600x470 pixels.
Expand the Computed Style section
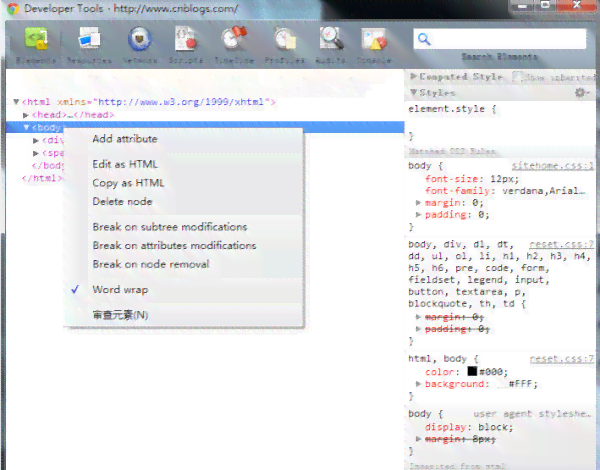pyautogui.click(x=413, y=77)
